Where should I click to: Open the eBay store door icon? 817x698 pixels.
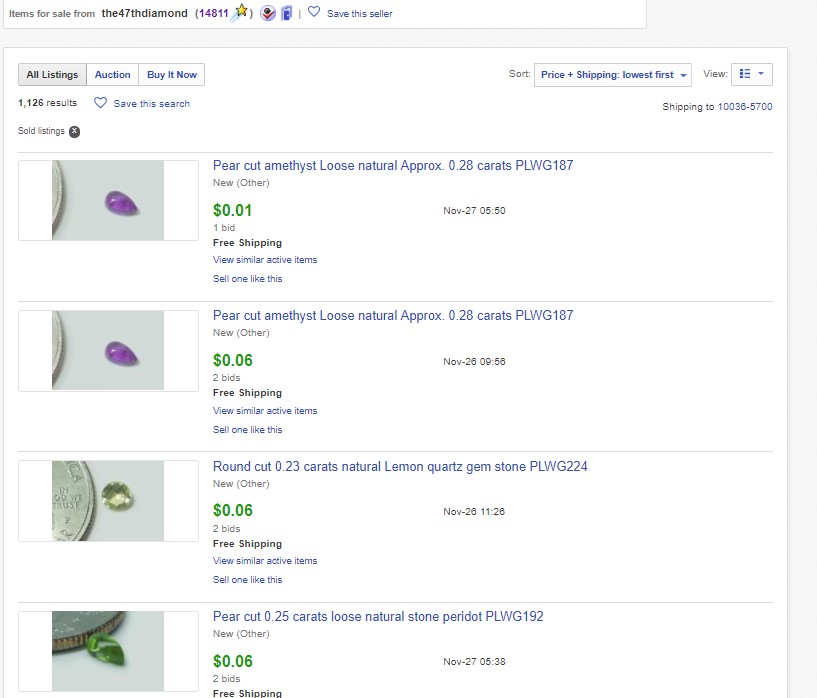point(287,13)
